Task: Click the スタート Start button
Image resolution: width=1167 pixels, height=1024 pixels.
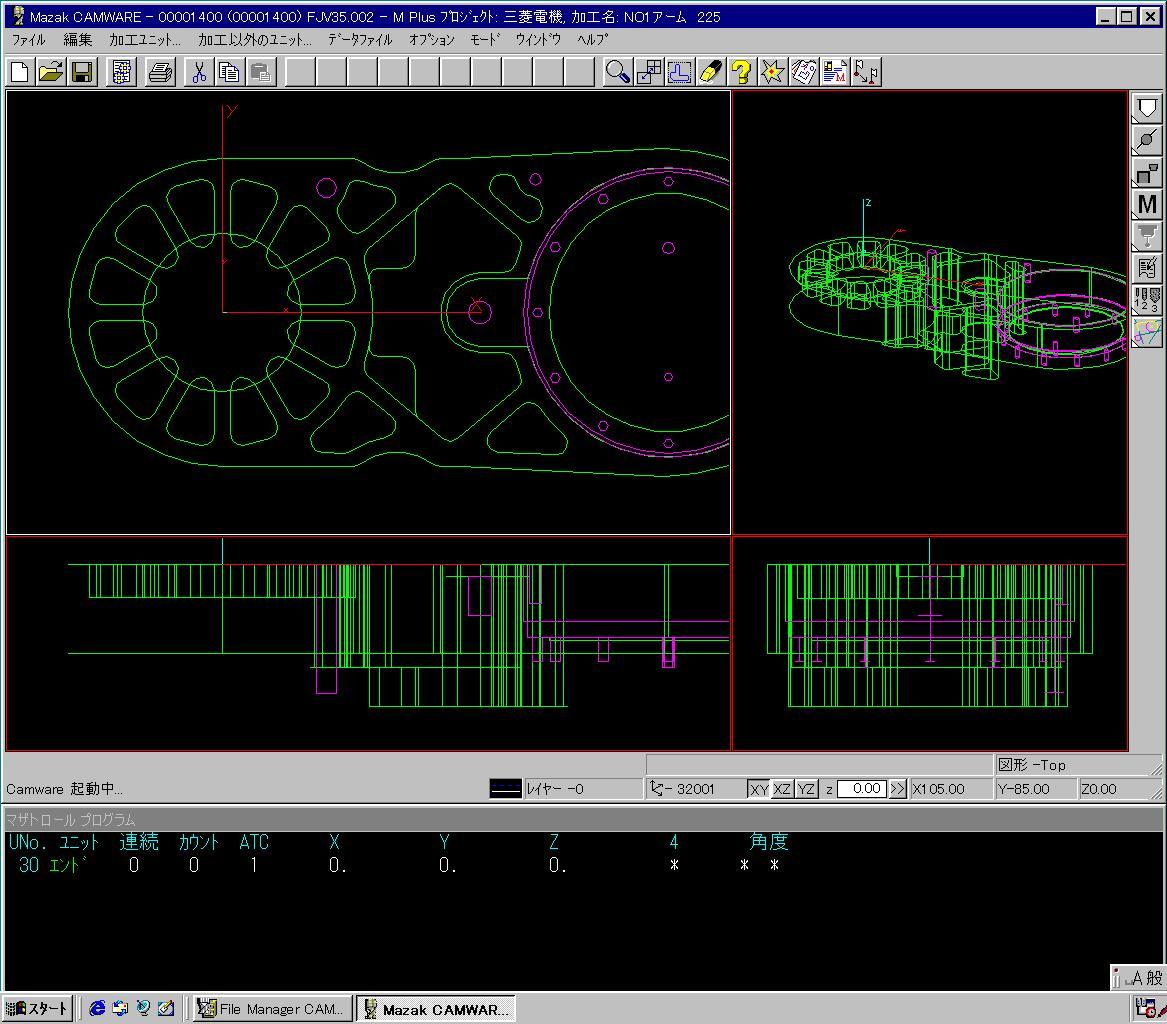Action: [x=38, y=1009]
